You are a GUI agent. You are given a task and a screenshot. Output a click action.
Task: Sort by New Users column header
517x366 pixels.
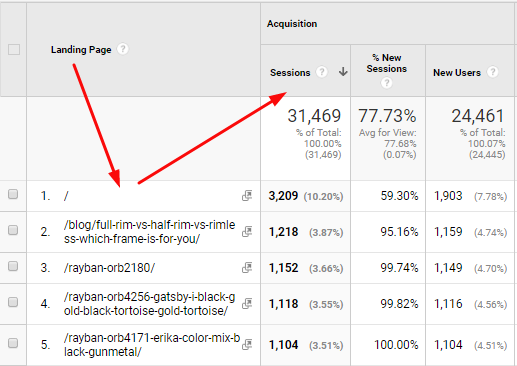(457, 73)
